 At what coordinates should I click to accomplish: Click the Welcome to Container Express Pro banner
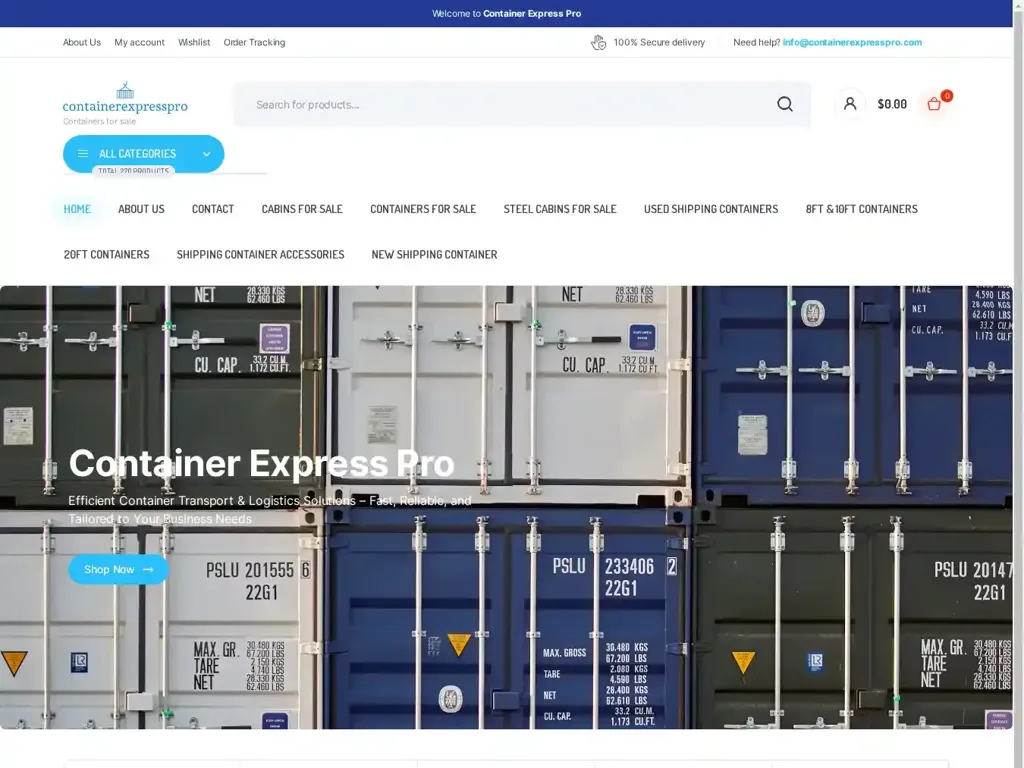[506, 14]
